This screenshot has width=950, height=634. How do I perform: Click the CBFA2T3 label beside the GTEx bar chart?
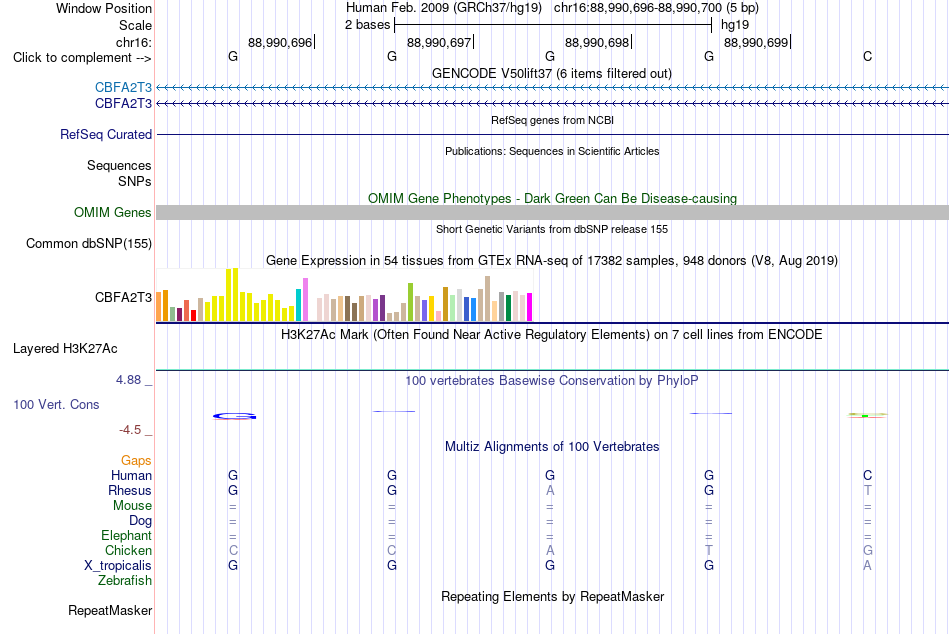pyautogui.click(x=123, y=297)
